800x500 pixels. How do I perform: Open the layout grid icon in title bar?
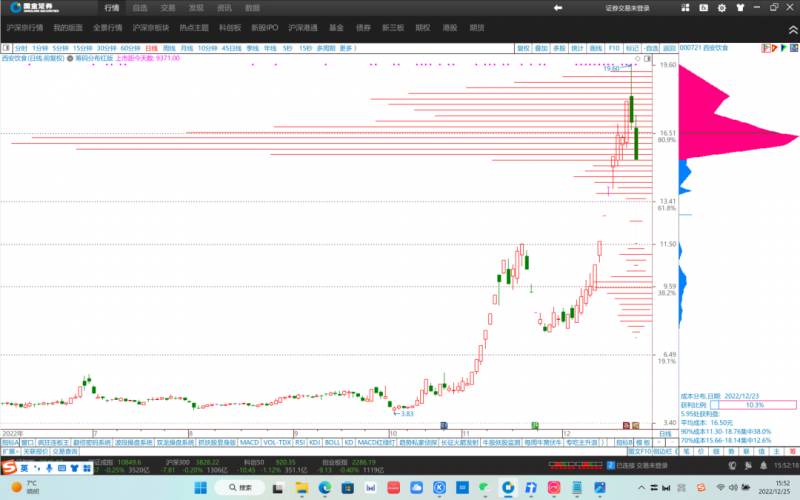(685, 8)
